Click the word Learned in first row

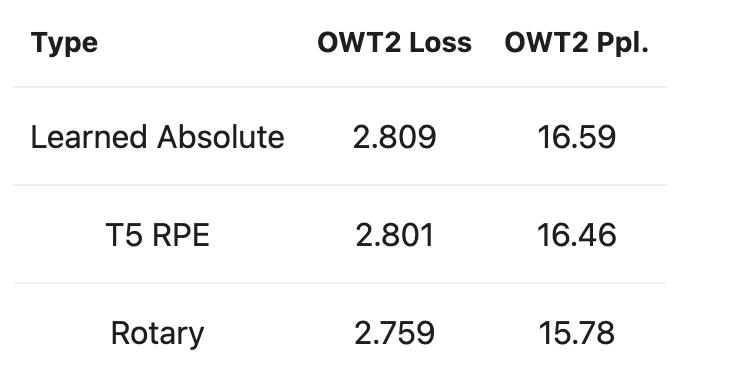pyautogui.click(x=88, y=137)
